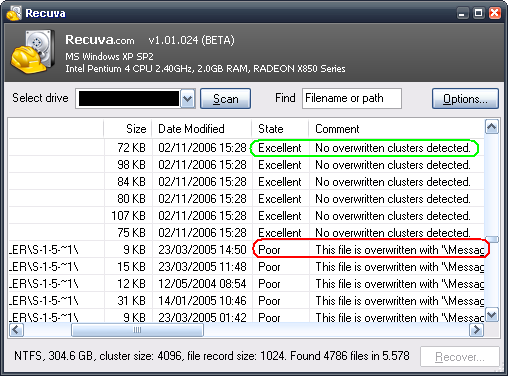Select the row with size 107 KB
This screenshot has height=376, width=508.
[x=246, y=216]
